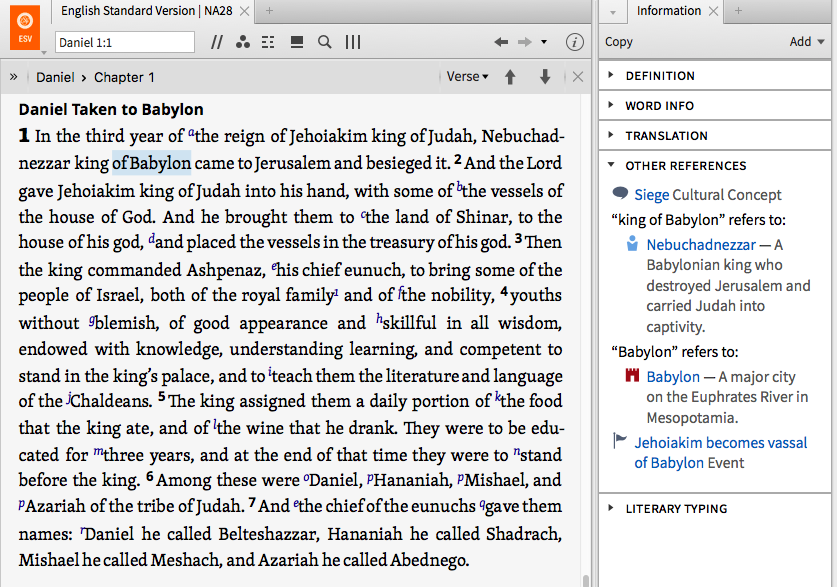The image size is (837, 587).
Task: Open Jehoiakim becomes vassal of Babylon event
Action: (x=721, y=453)
